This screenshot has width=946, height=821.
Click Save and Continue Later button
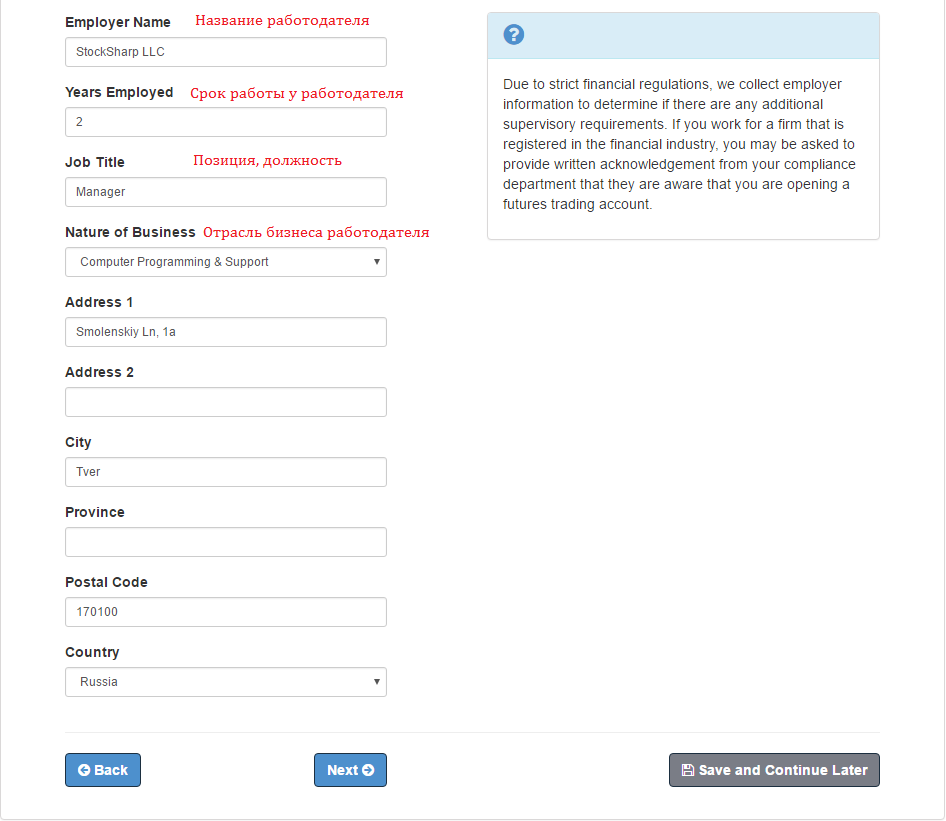click(x=774, y=770)
